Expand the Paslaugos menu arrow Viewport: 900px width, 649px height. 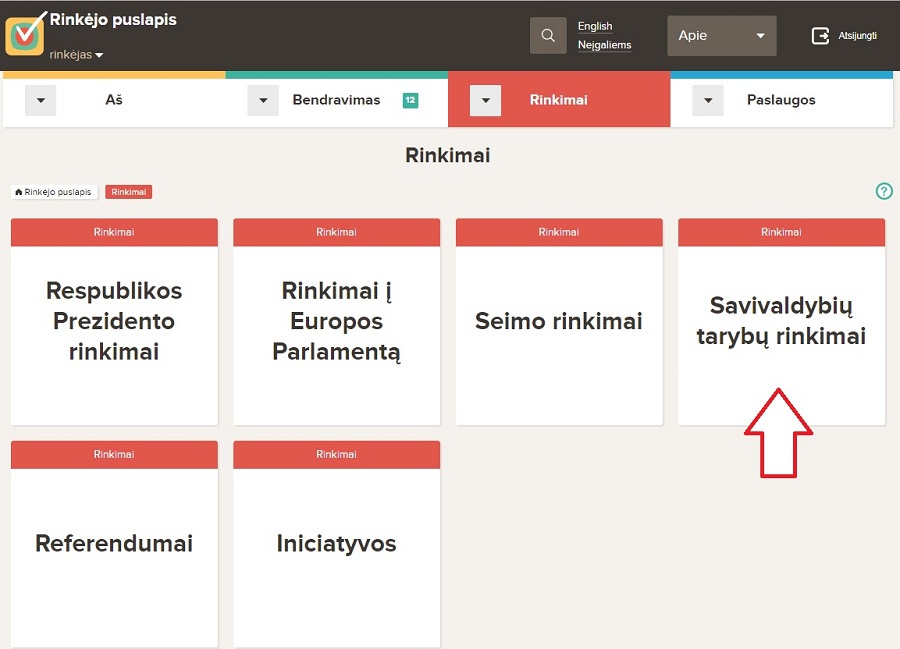click(x=708, y=100)
